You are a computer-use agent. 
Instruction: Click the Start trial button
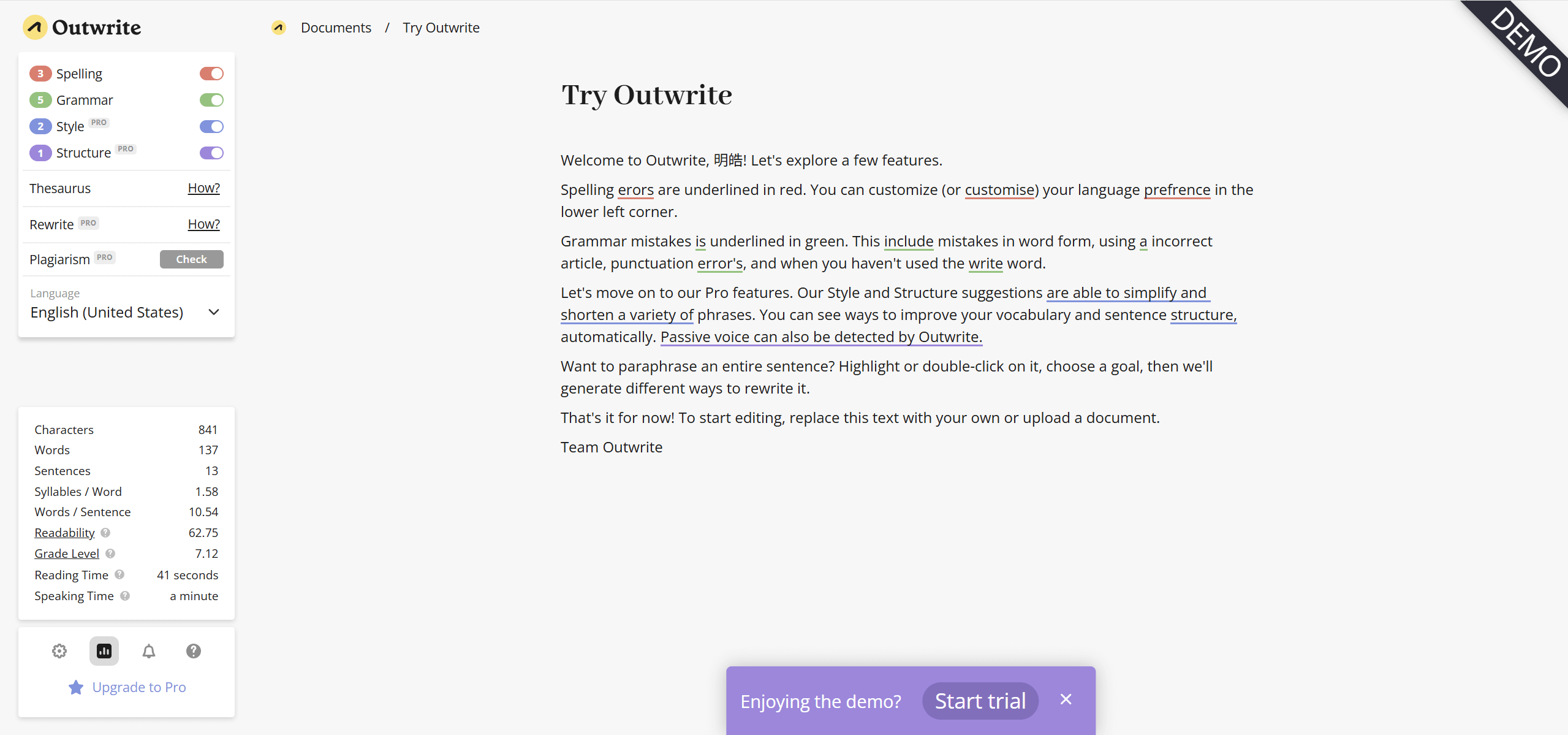click(980, 701)
